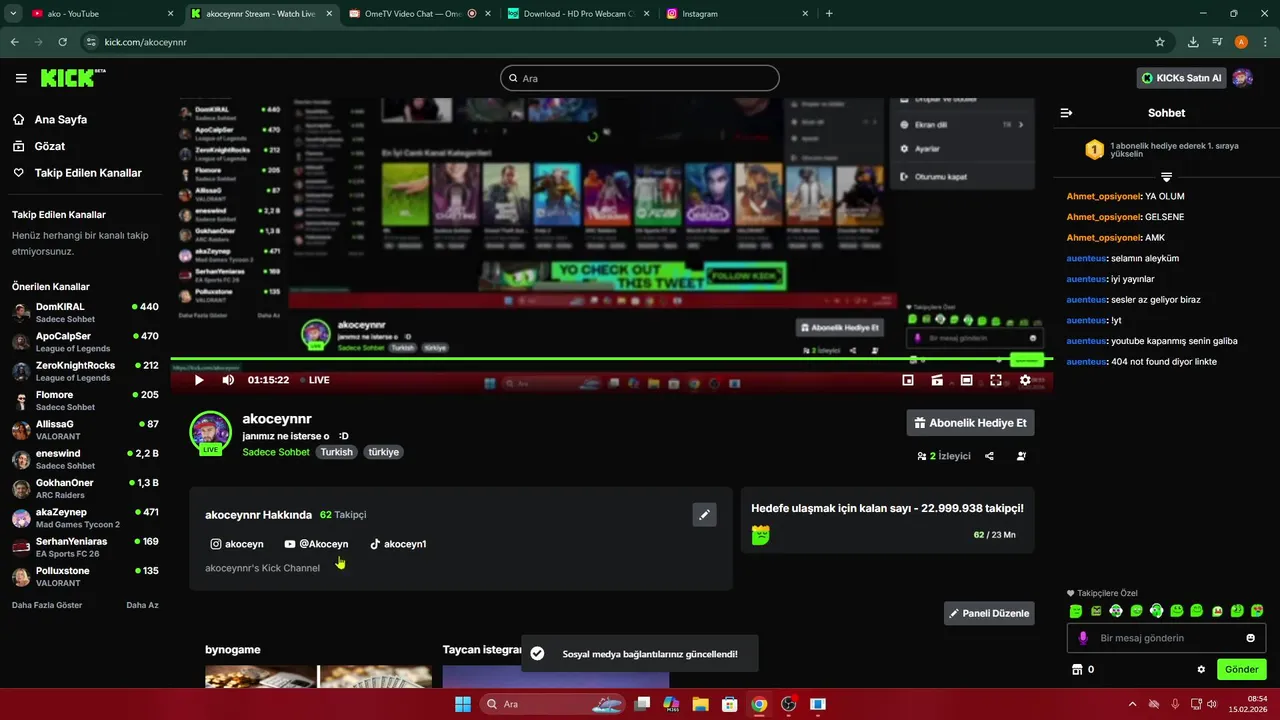Open chat settings gear icon
This screenshot has width=1280, height=720.
[1201, 669]
